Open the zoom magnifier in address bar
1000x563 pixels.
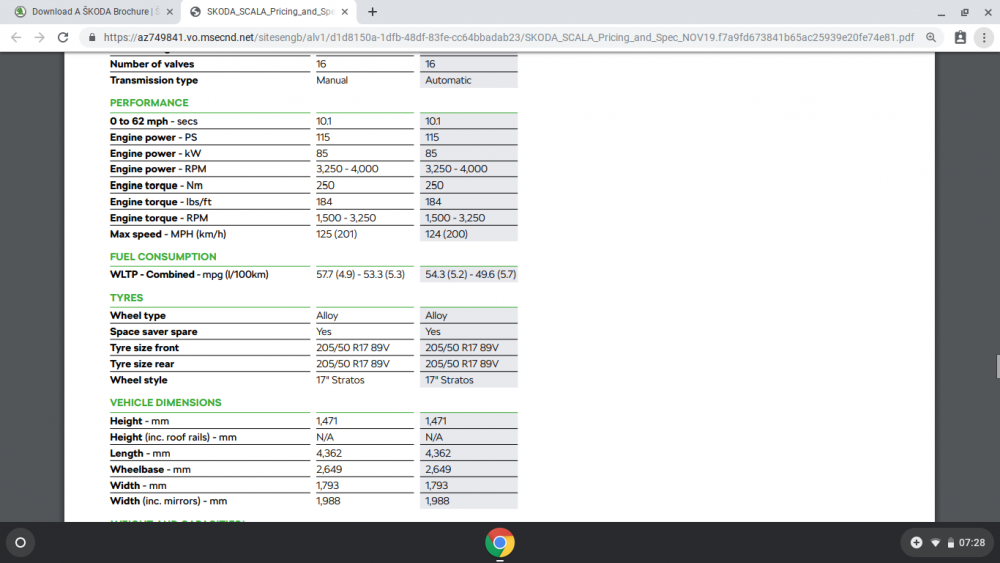(931, 38)
